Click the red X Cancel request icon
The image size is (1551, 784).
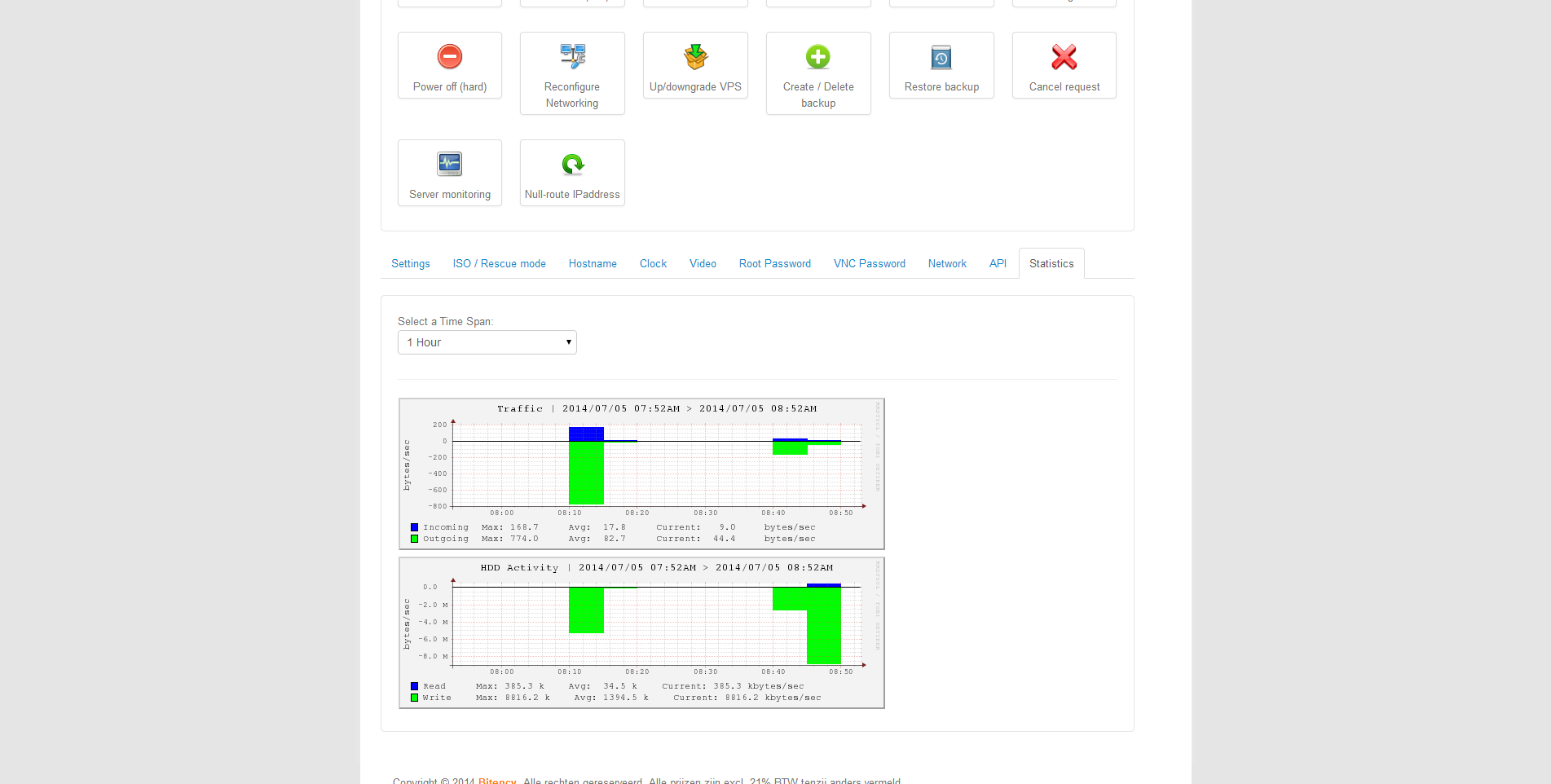1064,57
